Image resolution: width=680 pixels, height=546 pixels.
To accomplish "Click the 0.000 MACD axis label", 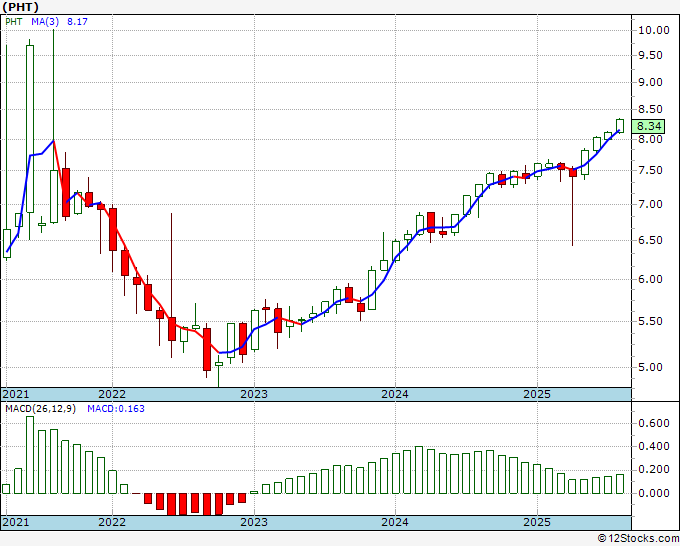I will tap(654, 493).
